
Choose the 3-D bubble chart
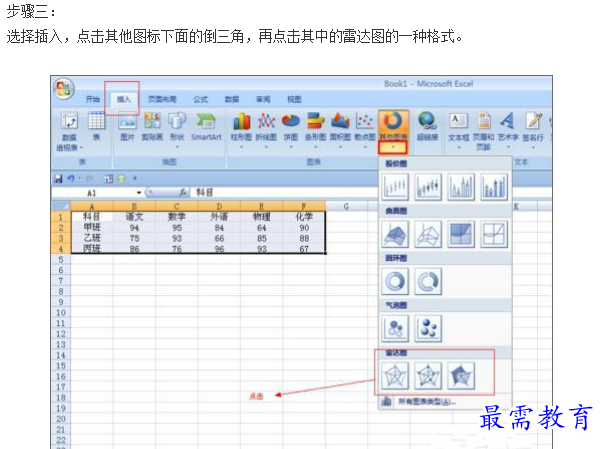(x=428, y=329)
